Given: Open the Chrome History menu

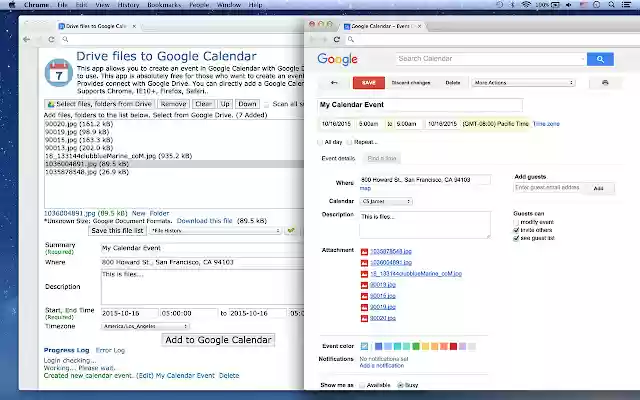Looking at the screenshot, I should point(128,5).
